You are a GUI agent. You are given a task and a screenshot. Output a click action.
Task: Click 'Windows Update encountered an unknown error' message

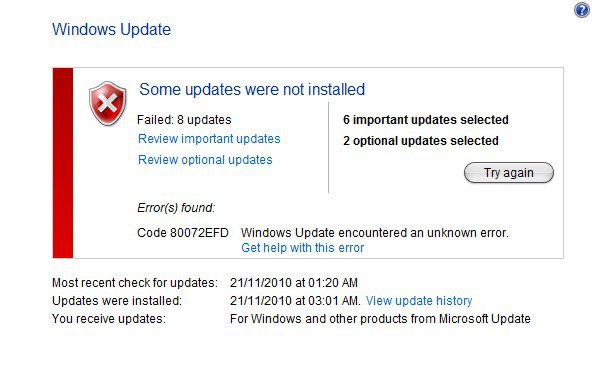pos(375,233)
